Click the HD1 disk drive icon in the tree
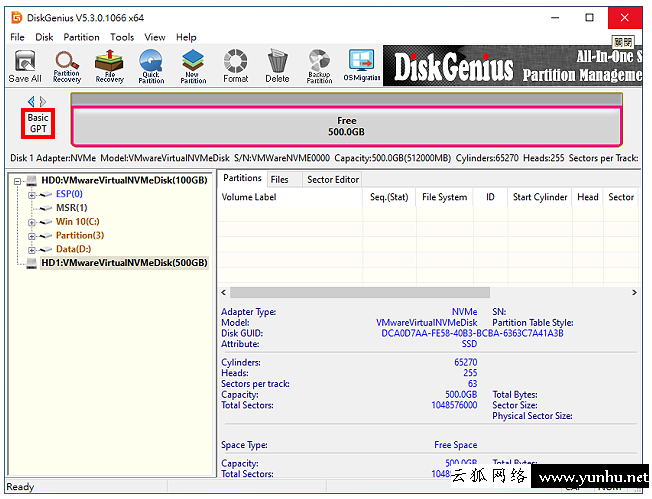 pos(32,263)
